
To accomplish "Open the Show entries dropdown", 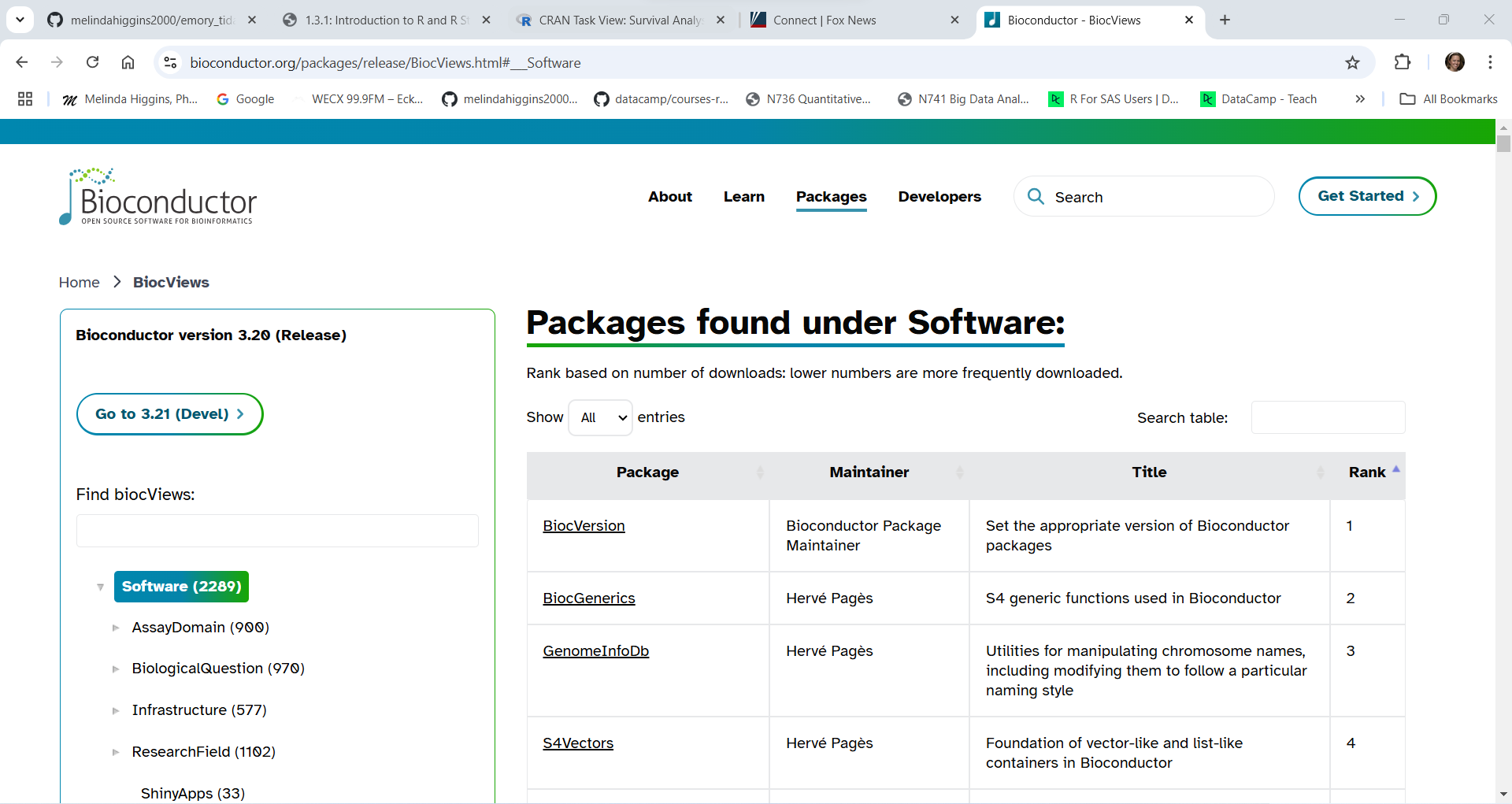I will pyautogui.click(x=601, y=417).
